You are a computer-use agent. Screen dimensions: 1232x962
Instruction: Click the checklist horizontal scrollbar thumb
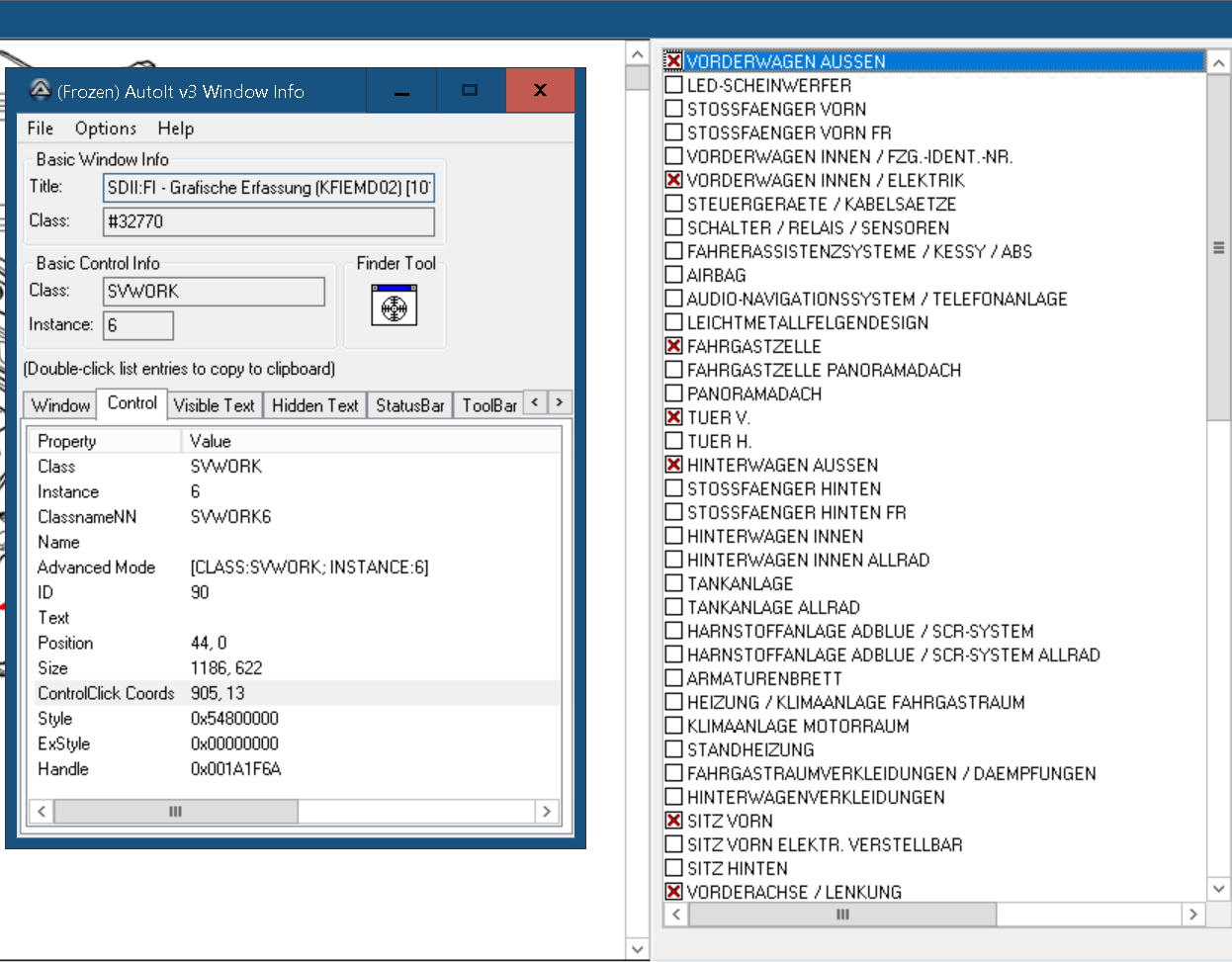tap(842, 915)
